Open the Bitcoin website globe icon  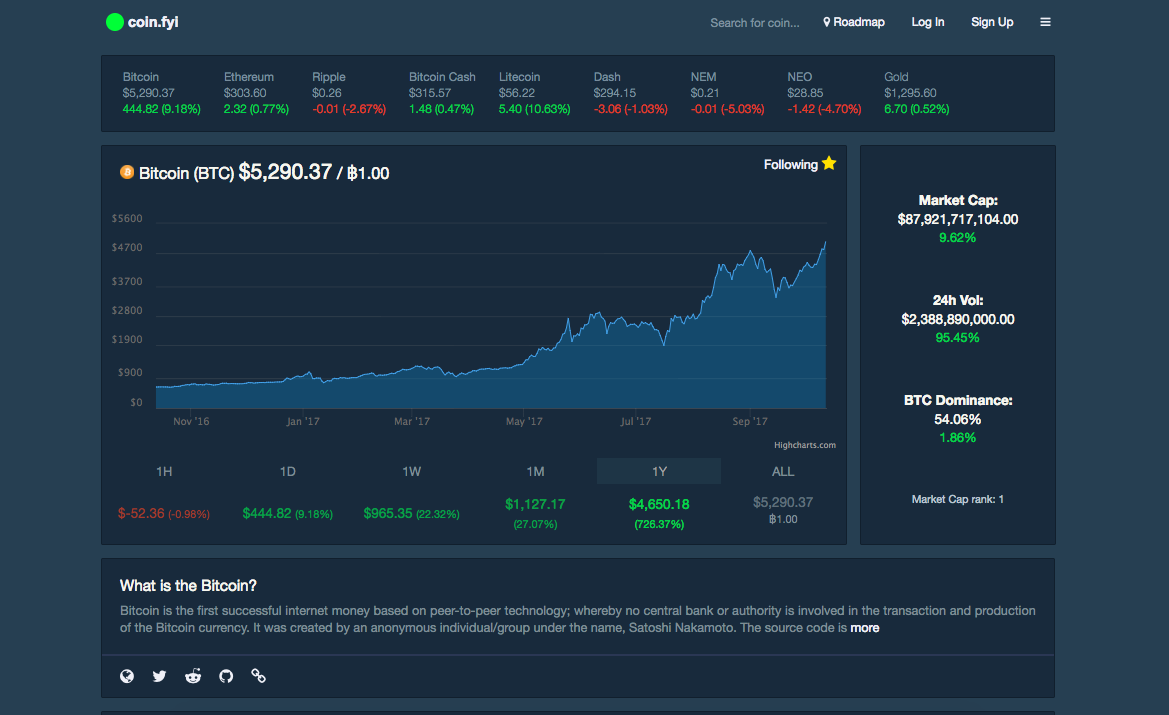point(127,676)
